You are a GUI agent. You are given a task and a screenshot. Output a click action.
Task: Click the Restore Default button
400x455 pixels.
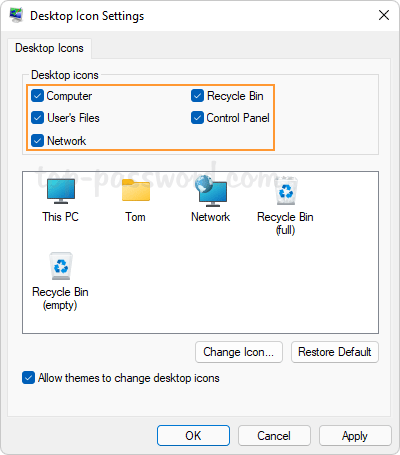pyautogui.click(x=335, y=352)
